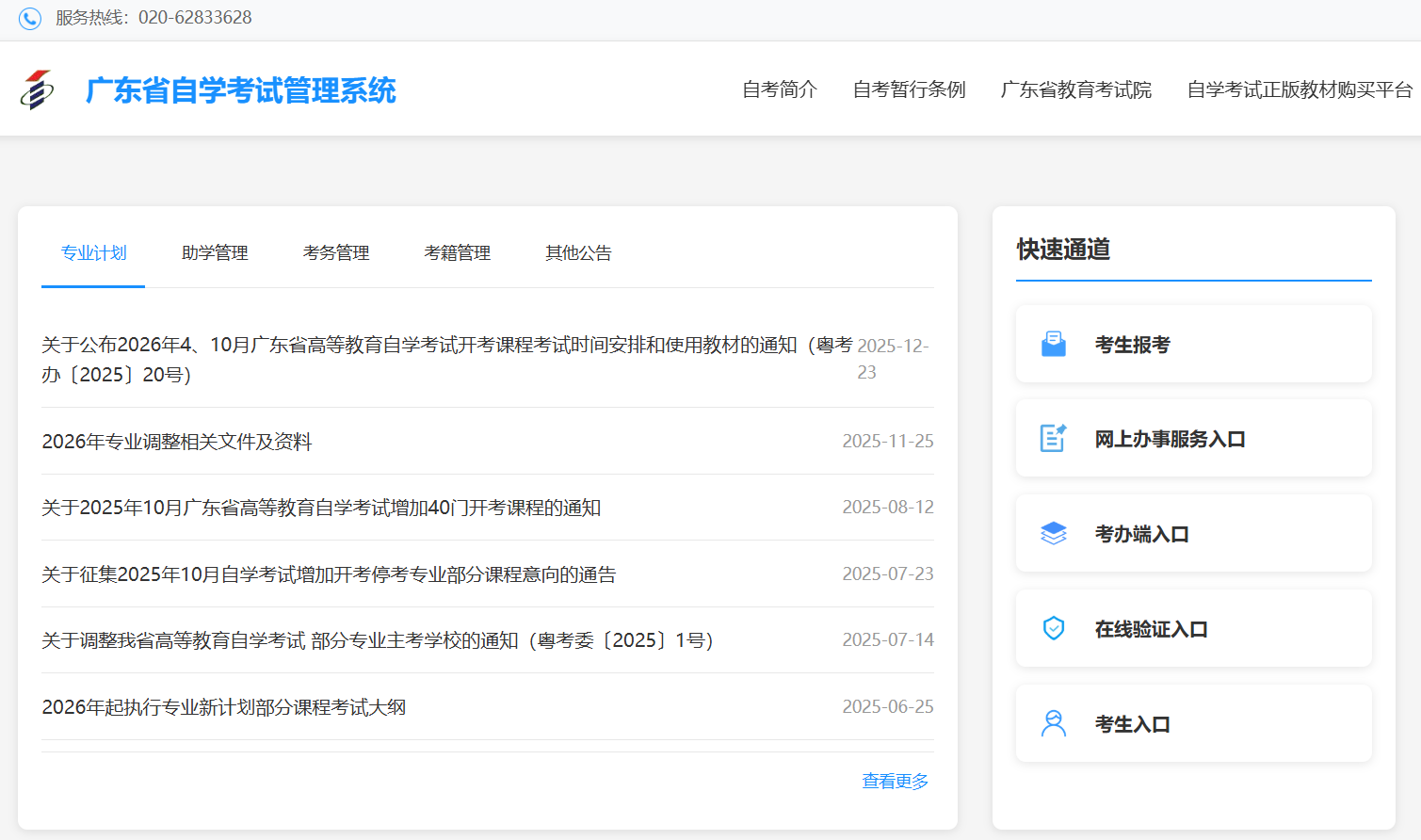
Task: Click the 考生报考 envelope icon
Action: [x=1052, y=344]
